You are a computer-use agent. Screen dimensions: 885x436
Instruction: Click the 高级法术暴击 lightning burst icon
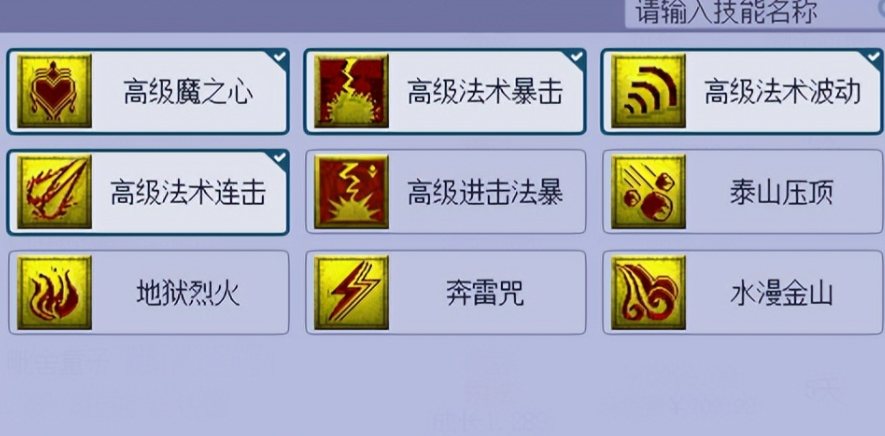point(351,91)
